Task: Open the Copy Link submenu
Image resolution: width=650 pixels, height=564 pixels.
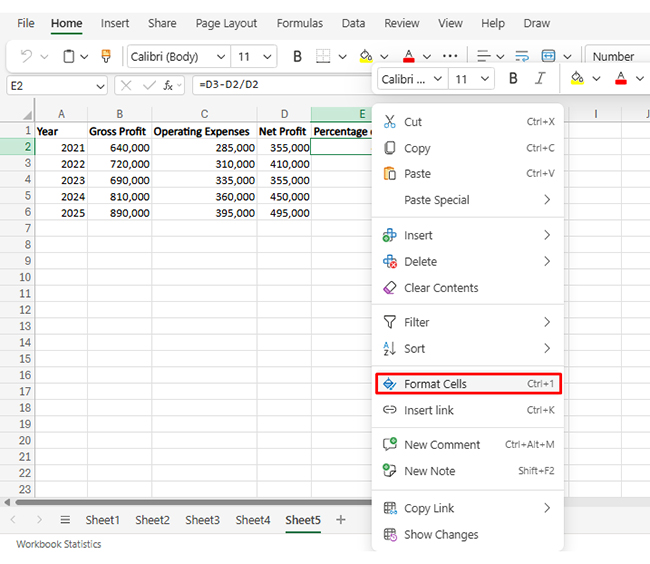Action: point(469,508)
